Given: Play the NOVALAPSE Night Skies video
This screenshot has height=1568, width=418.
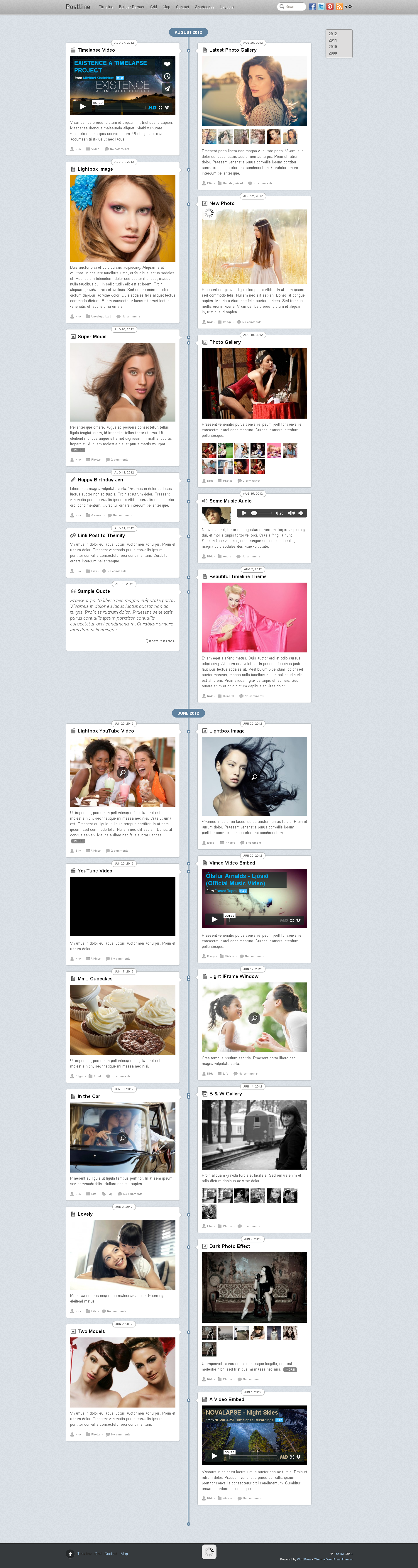Looking at the screenshot, I should pyautogui.click(x=214, y=1456).
